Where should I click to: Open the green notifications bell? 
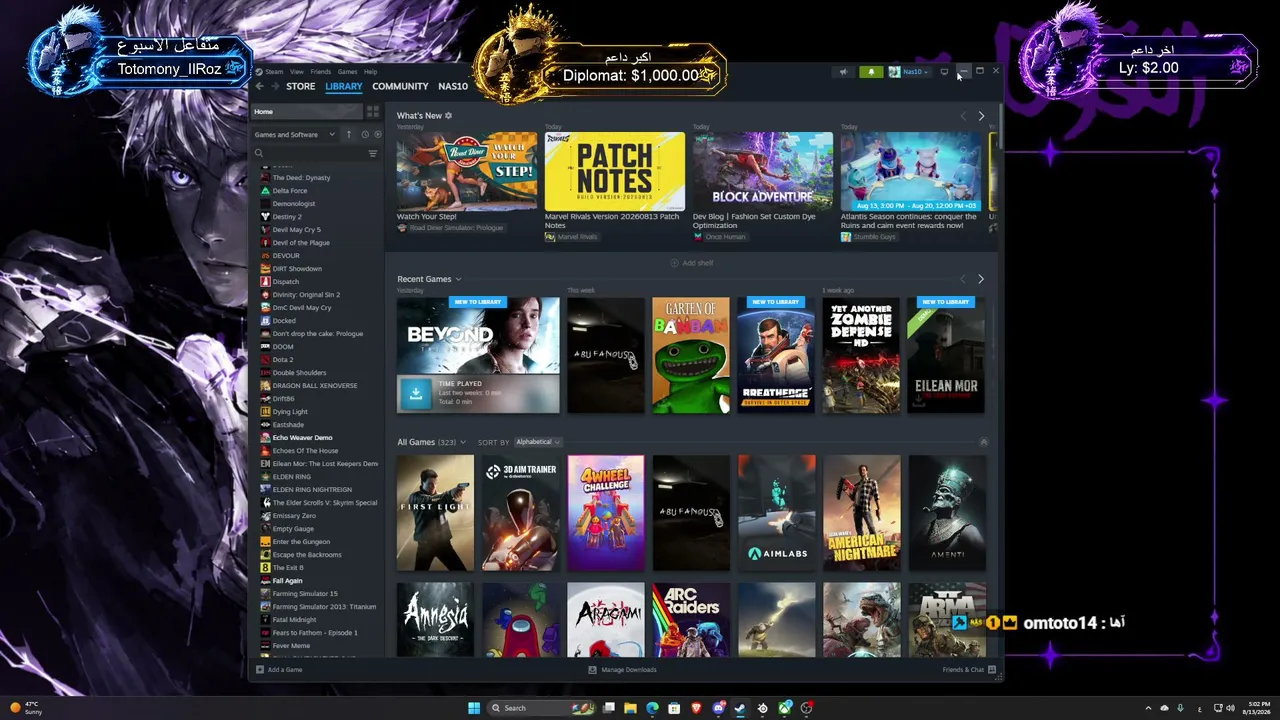(x=871, y=72)
